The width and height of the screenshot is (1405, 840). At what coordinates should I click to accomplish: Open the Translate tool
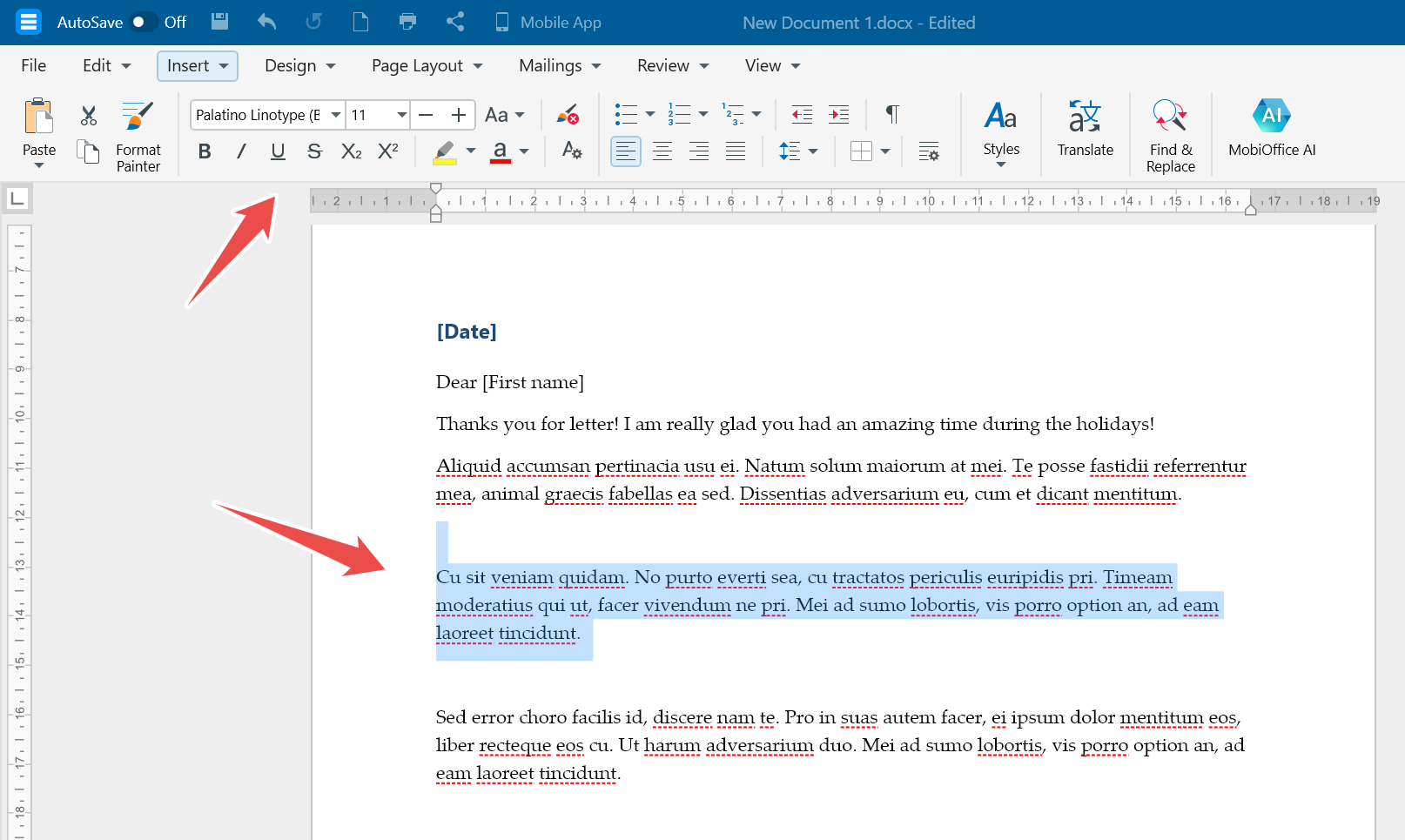click(1086, 129)
